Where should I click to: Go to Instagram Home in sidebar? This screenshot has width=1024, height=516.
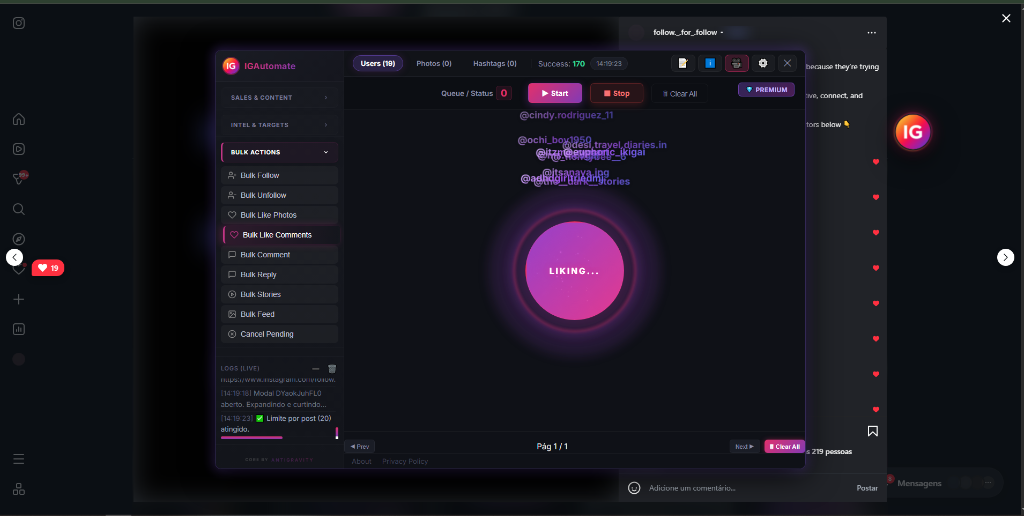tap(19, 119)
